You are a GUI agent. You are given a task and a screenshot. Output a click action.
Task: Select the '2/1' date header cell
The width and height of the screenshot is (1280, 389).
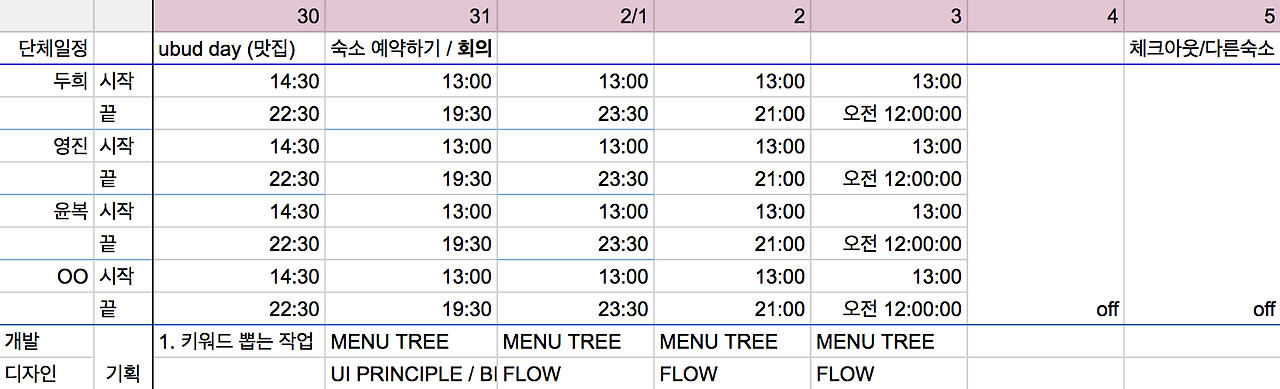pos(575,16)
